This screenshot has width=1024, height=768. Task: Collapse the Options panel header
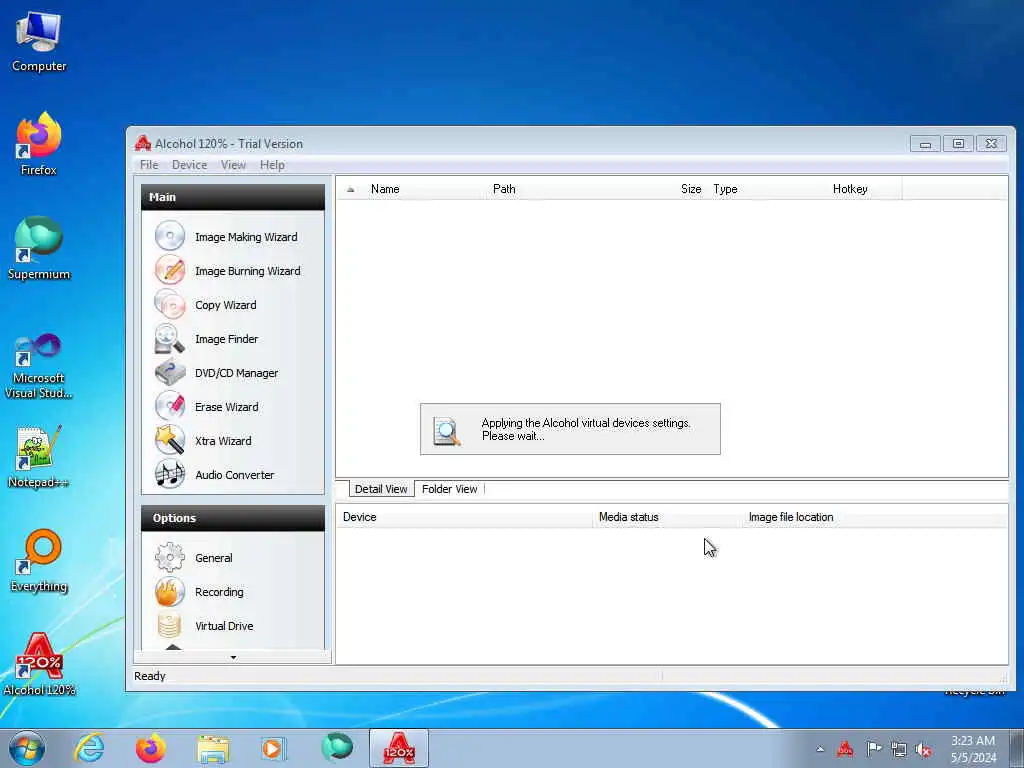tap(232, 518)
